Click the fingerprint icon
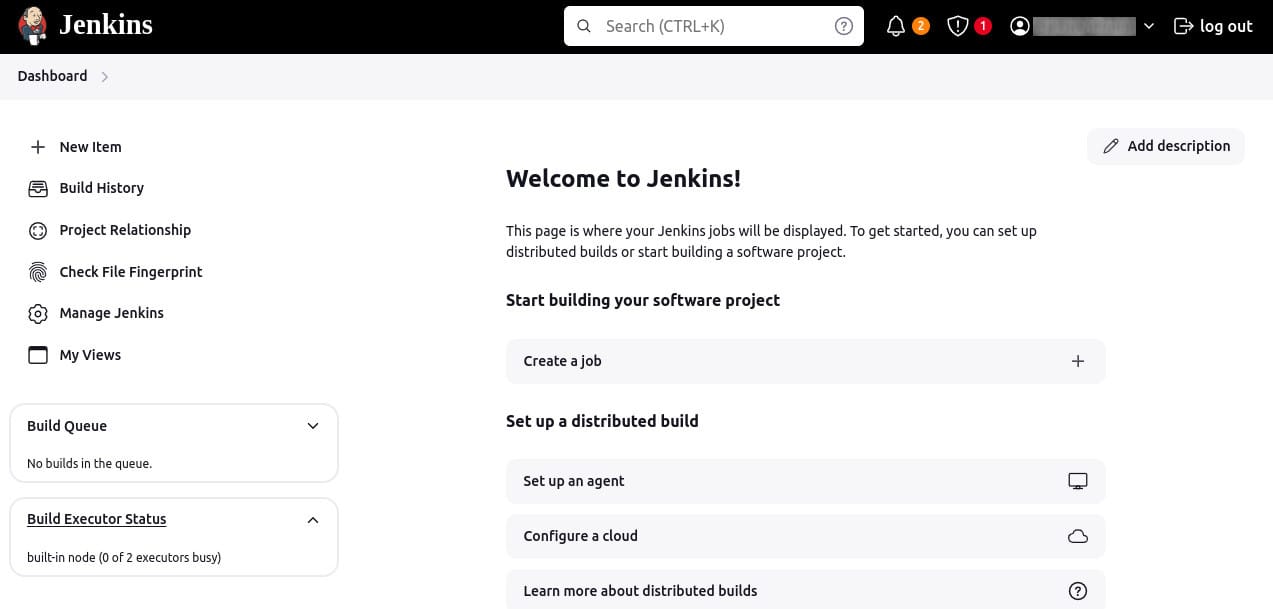The width and height of the screenshot is (1273, 609). point(38,272)
